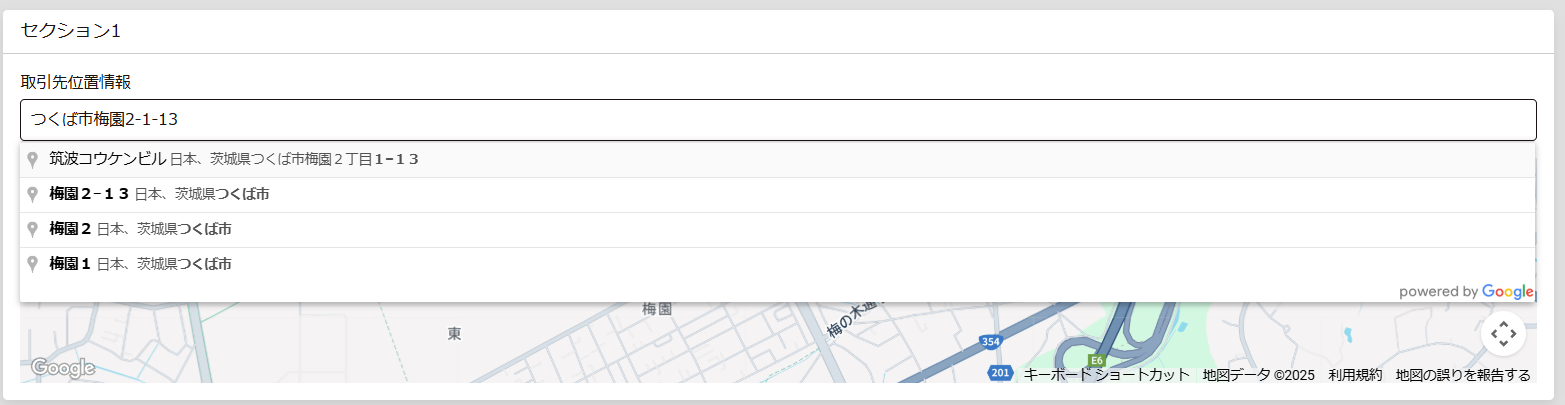Select the 筑波コウケンビル address suggestion
The width and height of the screenshot is (1565, 405).
point(778,160)
